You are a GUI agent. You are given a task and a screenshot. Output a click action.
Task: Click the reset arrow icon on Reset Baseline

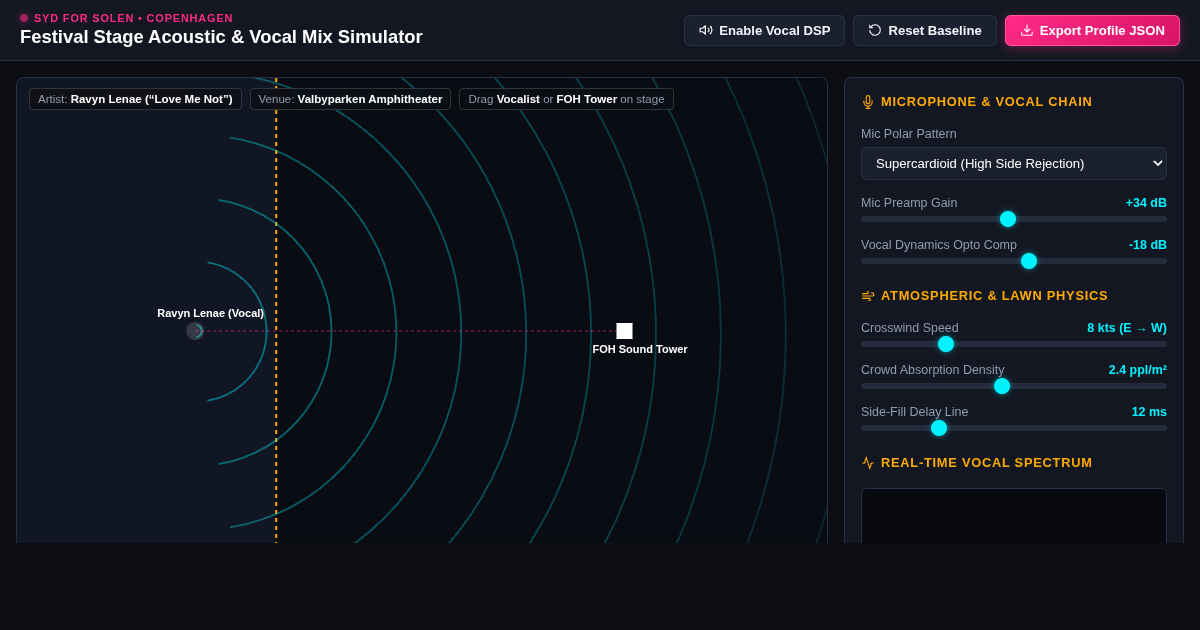[875, 30]
